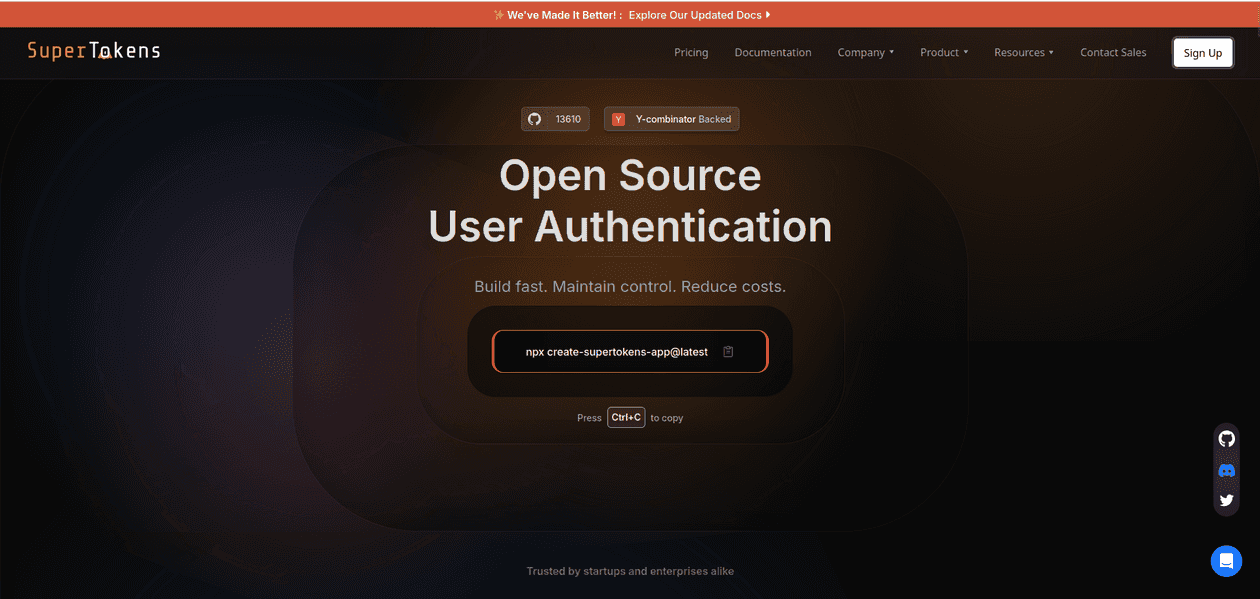Open the Documentation menu item
This screenshot has width=1260, height=599.
coord(772,52)
